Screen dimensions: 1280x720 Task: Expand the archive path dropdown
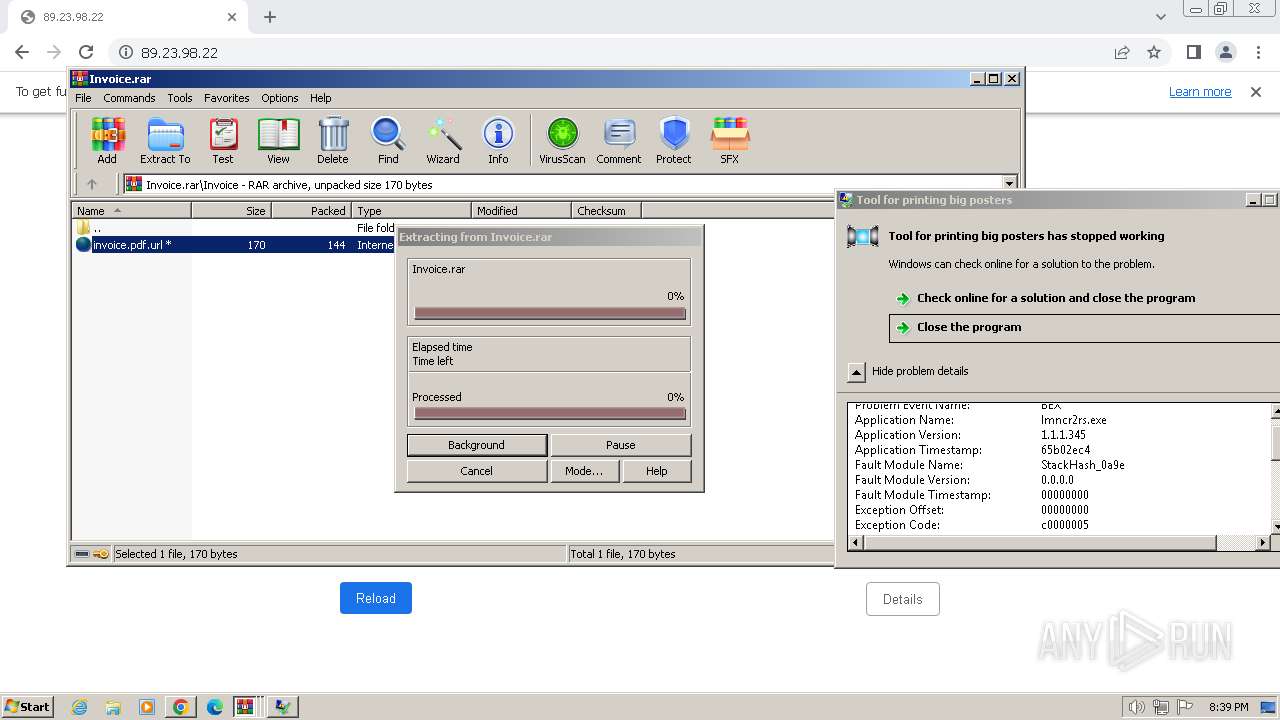point(1009,184)
